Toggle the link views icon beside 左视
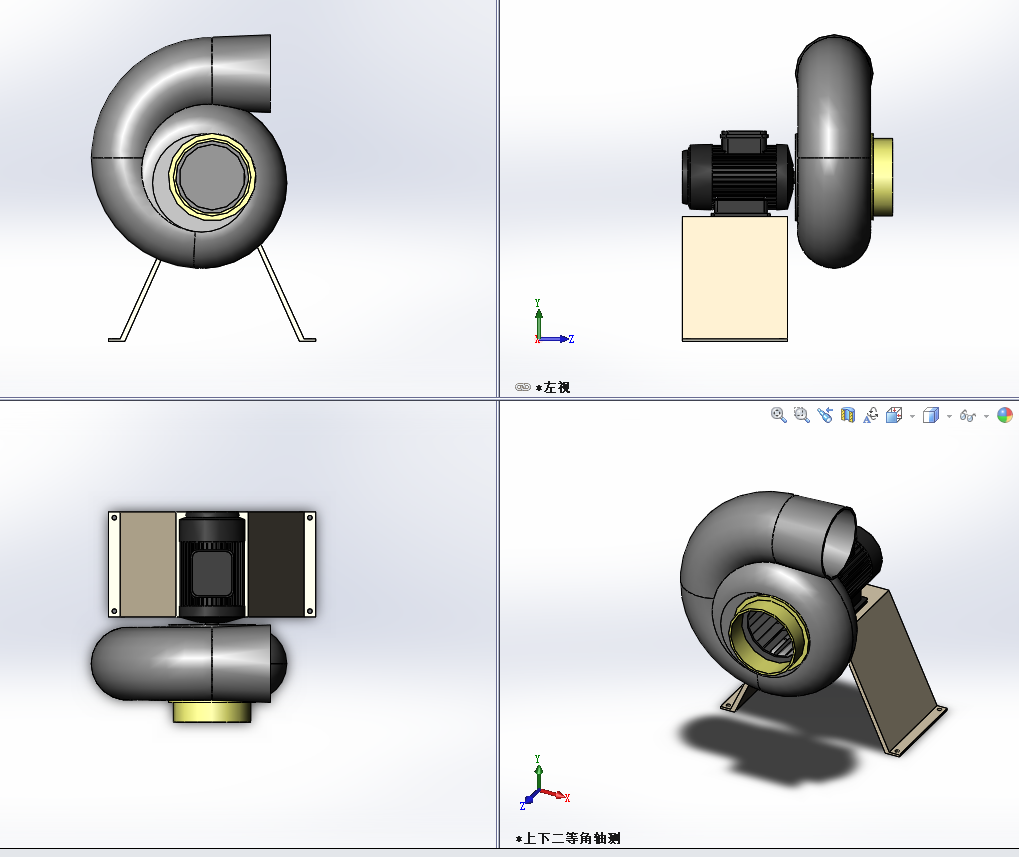 [522, 387]
